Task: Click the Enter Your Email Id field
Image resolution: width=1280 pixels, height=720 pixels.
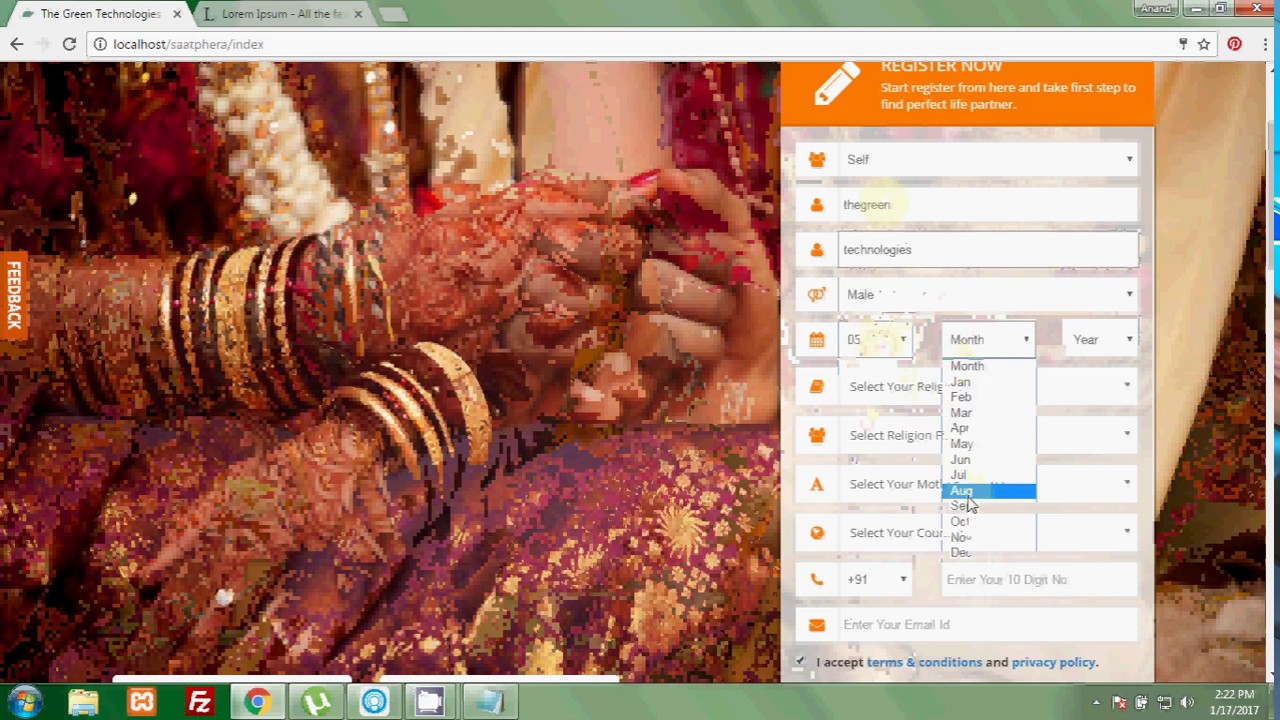Action: (x=989, y=625)
